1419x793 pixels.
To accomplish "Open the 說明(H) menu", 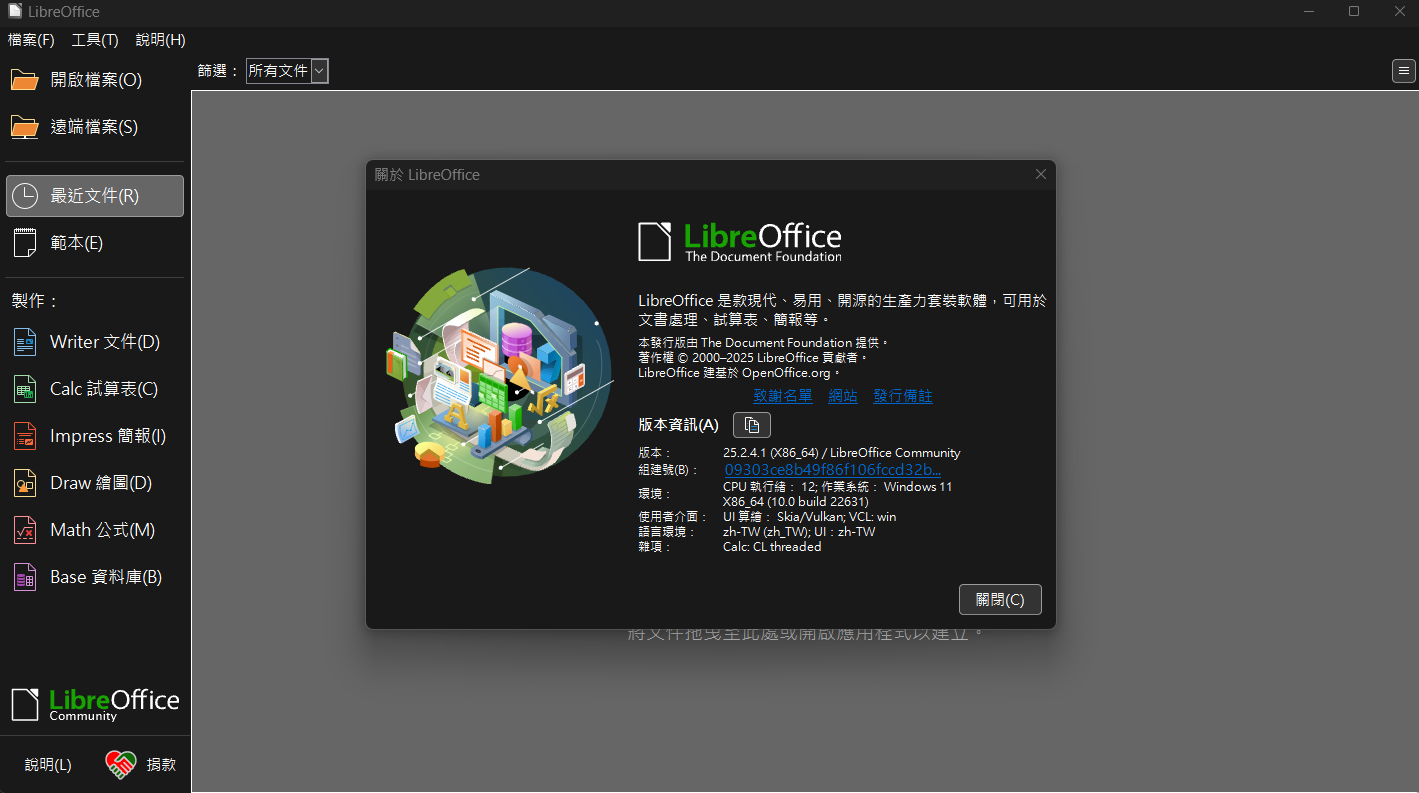I will tap(161, 40).
